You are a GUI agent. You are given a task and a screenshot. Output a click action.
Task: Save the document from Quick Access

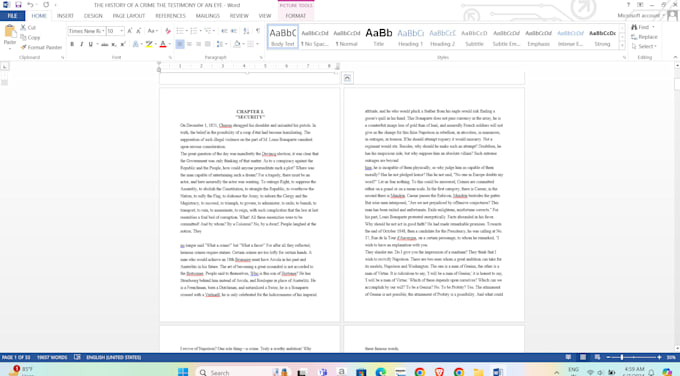pyautogui.click(x=18, y=5)
